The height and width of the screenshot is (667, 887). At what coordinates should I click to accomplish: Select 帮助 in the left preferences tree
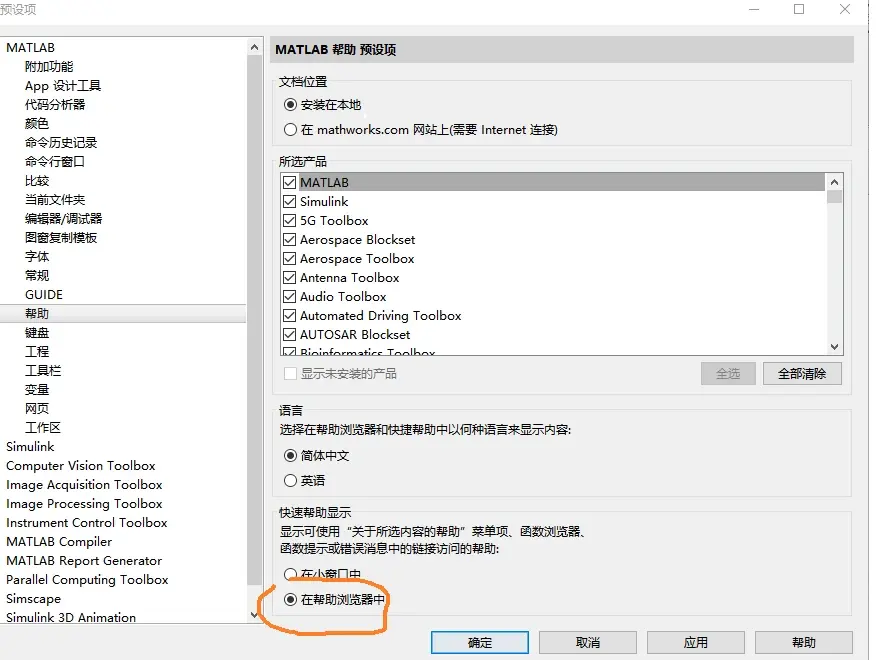tap(37, 313)
